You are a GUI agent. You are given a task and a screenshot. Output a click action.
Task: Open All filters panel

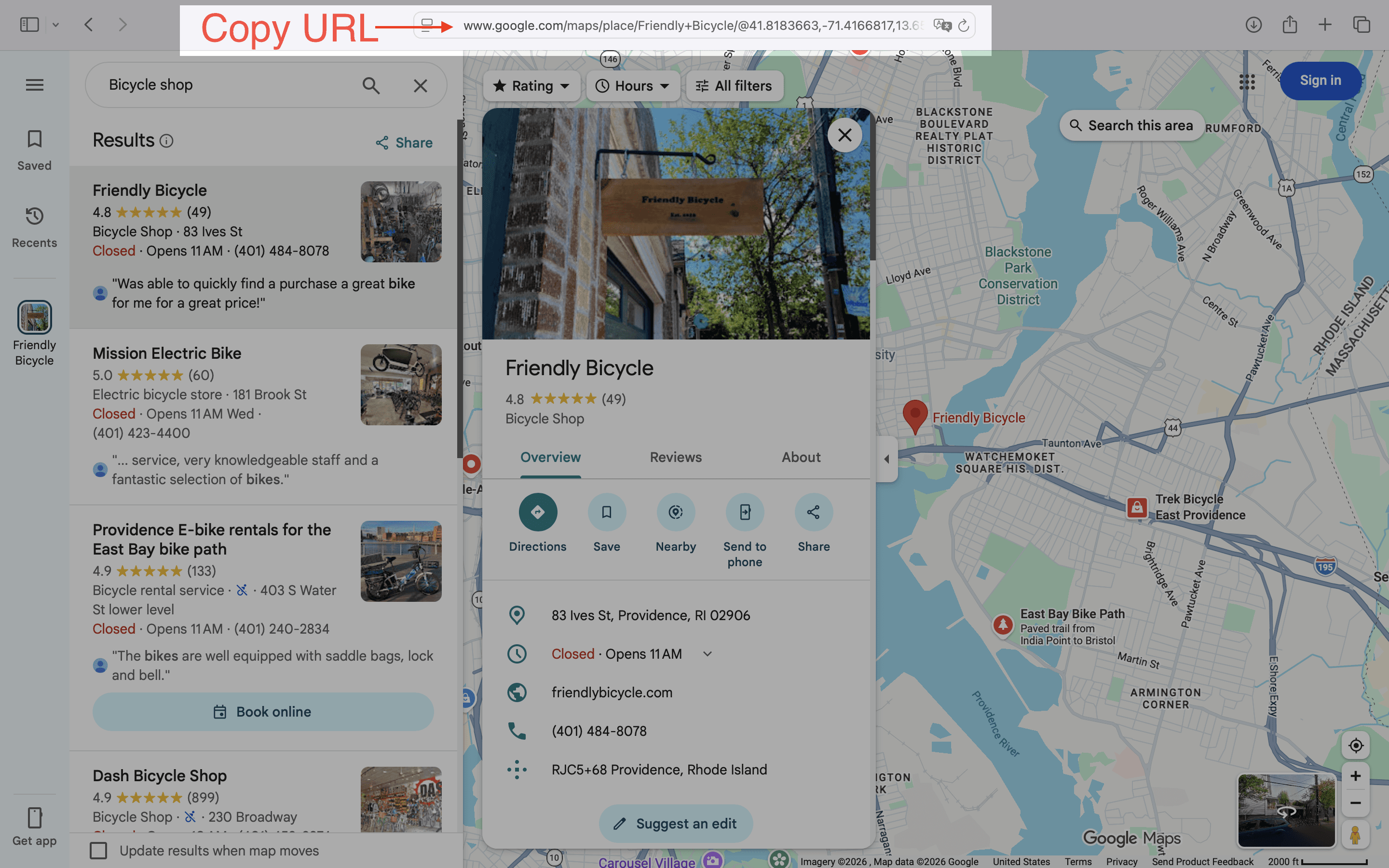coord(734,86)
